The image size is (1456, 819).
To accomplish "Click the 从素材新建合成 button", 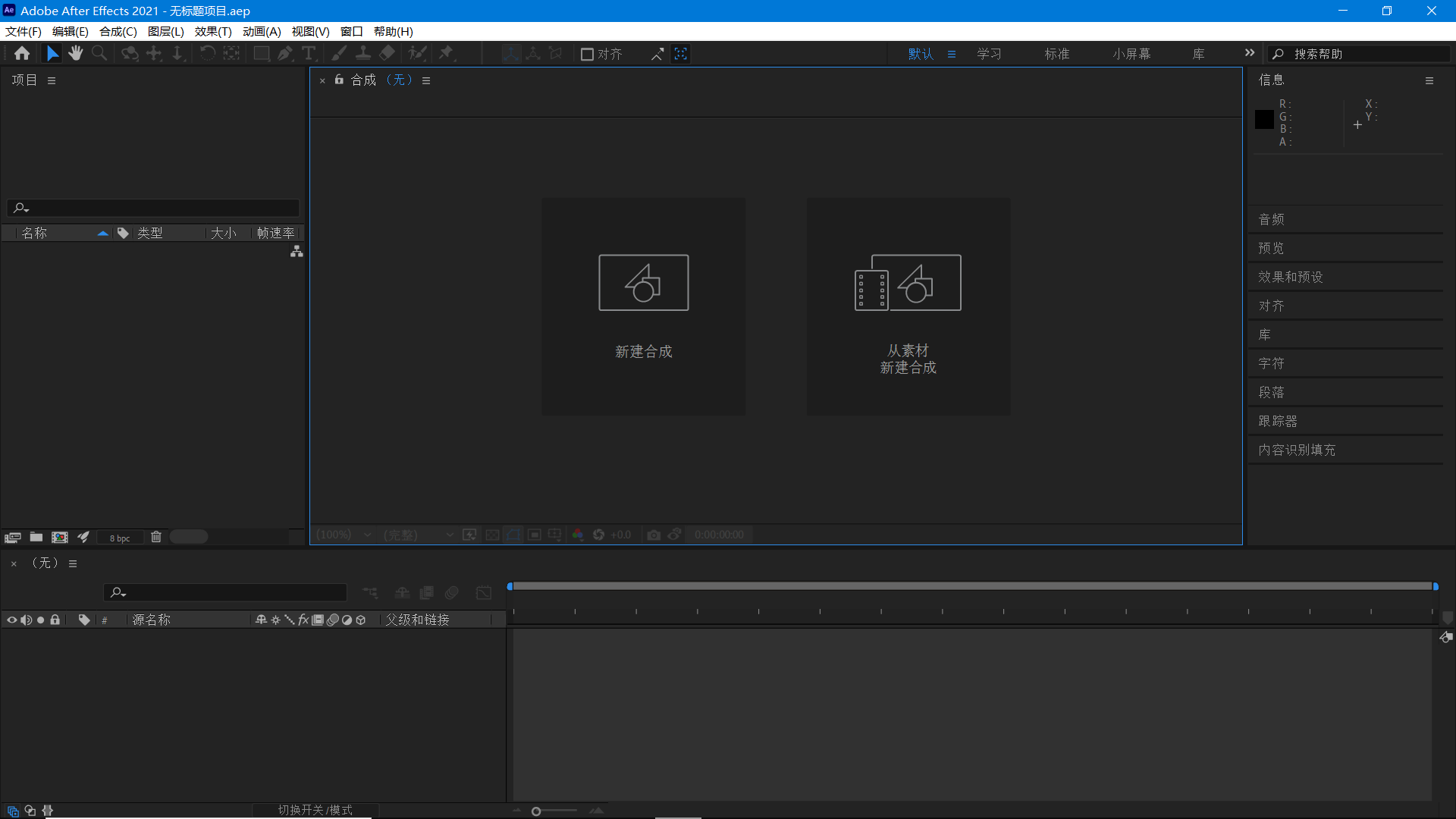I will pyautogui.click(x=908, y=306).
